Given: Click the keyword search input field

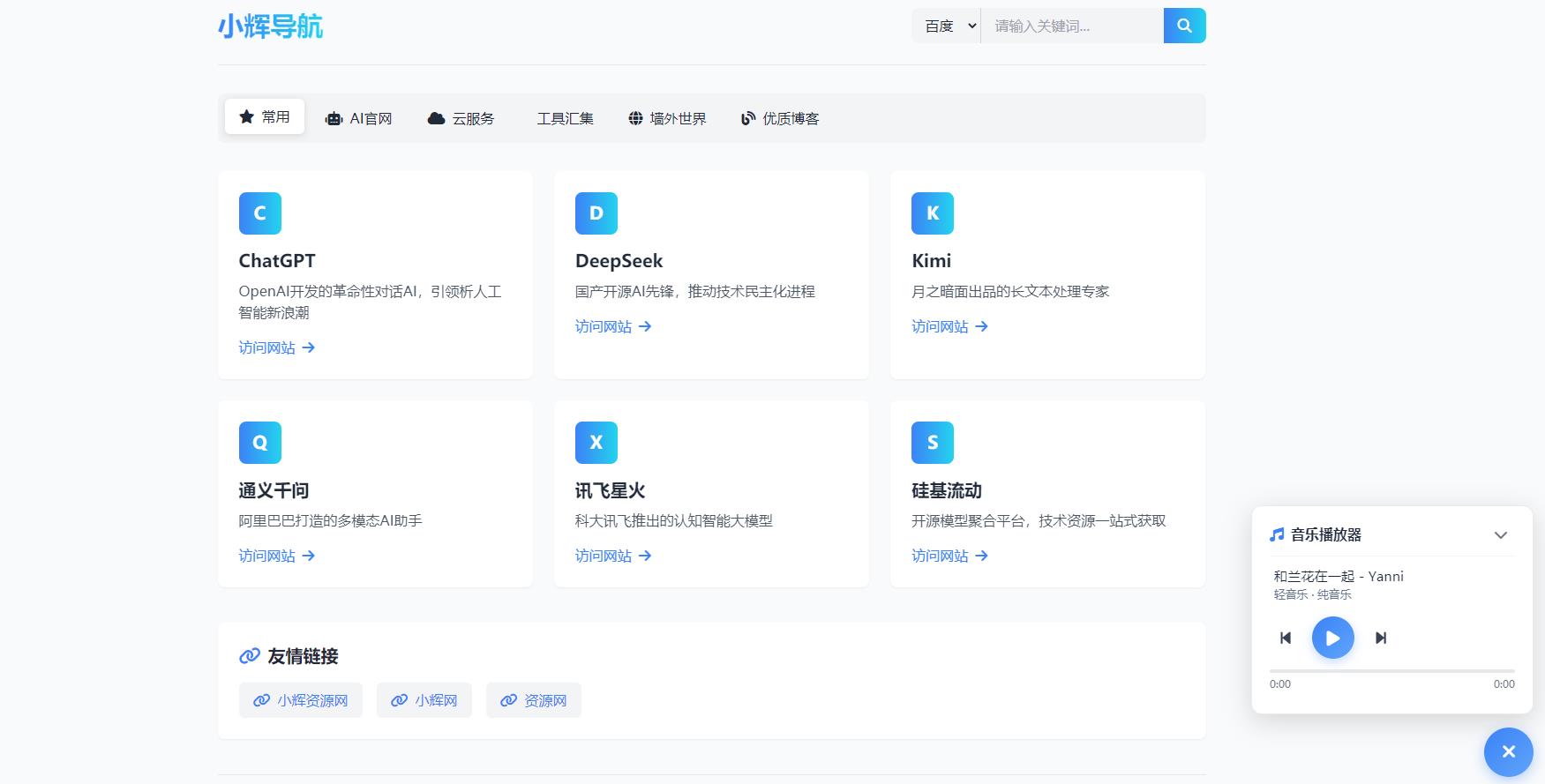Looking at the screenshot, I should click(1071, 26).
